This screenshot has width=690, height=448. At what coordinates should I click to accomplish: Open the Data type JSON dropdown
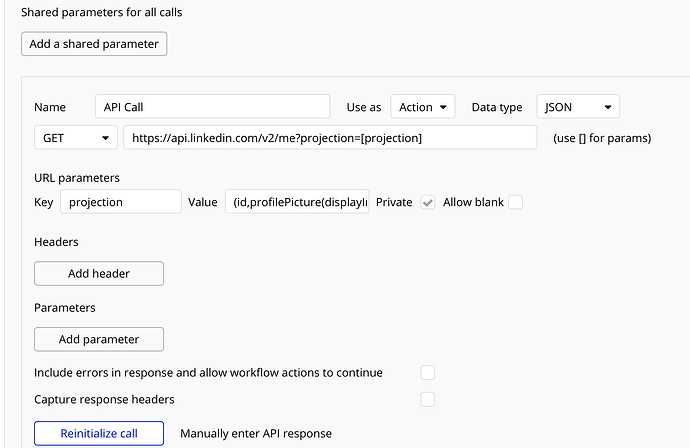coord(578,107)
